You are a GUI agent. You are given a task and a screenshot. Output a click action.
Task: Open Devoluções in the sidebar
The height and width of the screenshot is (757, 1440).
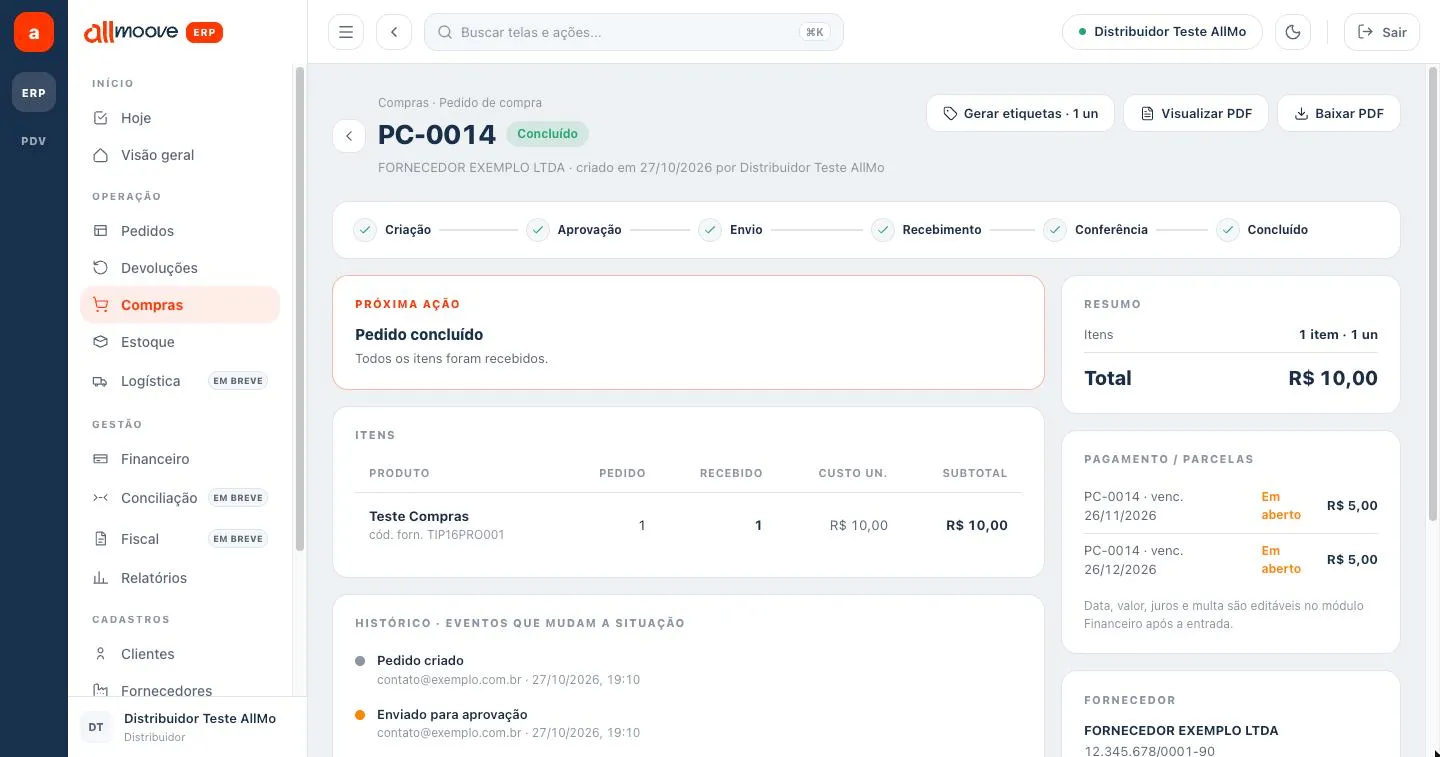coord(180,268)
